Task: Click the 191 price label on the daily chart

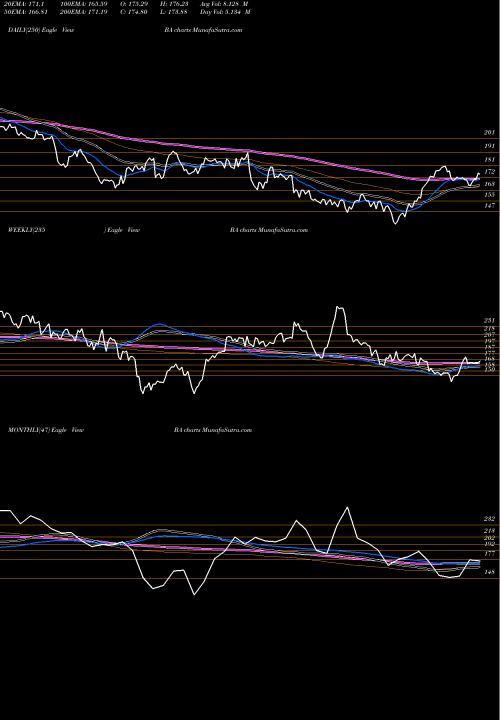Action: [489, 146]
